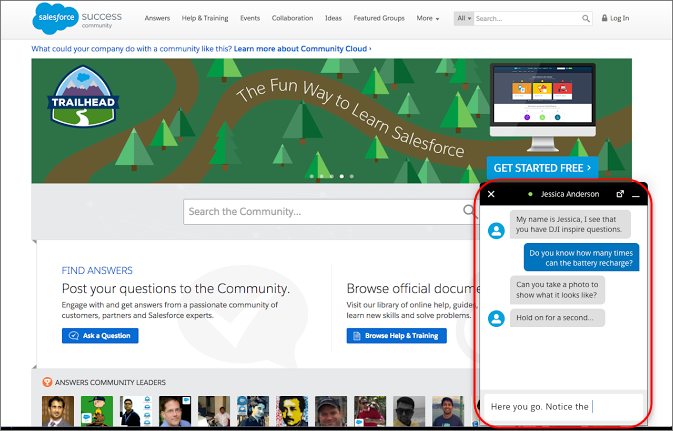673x431 pixels.
Task: Expand the All search scope dropdown
Action: click(x=464, y=18)
